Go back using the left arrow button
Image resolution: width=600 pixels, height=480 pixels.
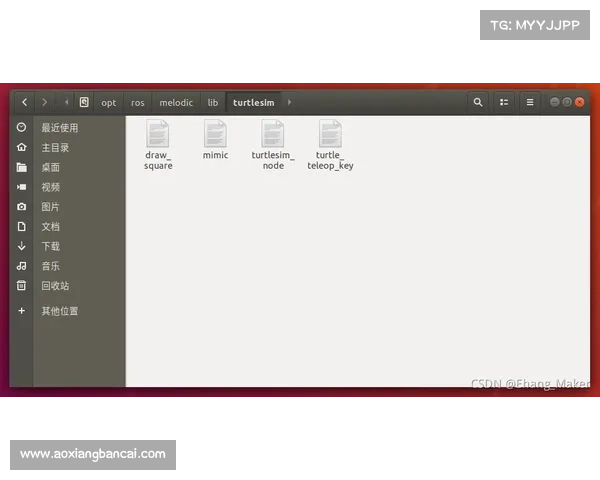coord(24,102)
